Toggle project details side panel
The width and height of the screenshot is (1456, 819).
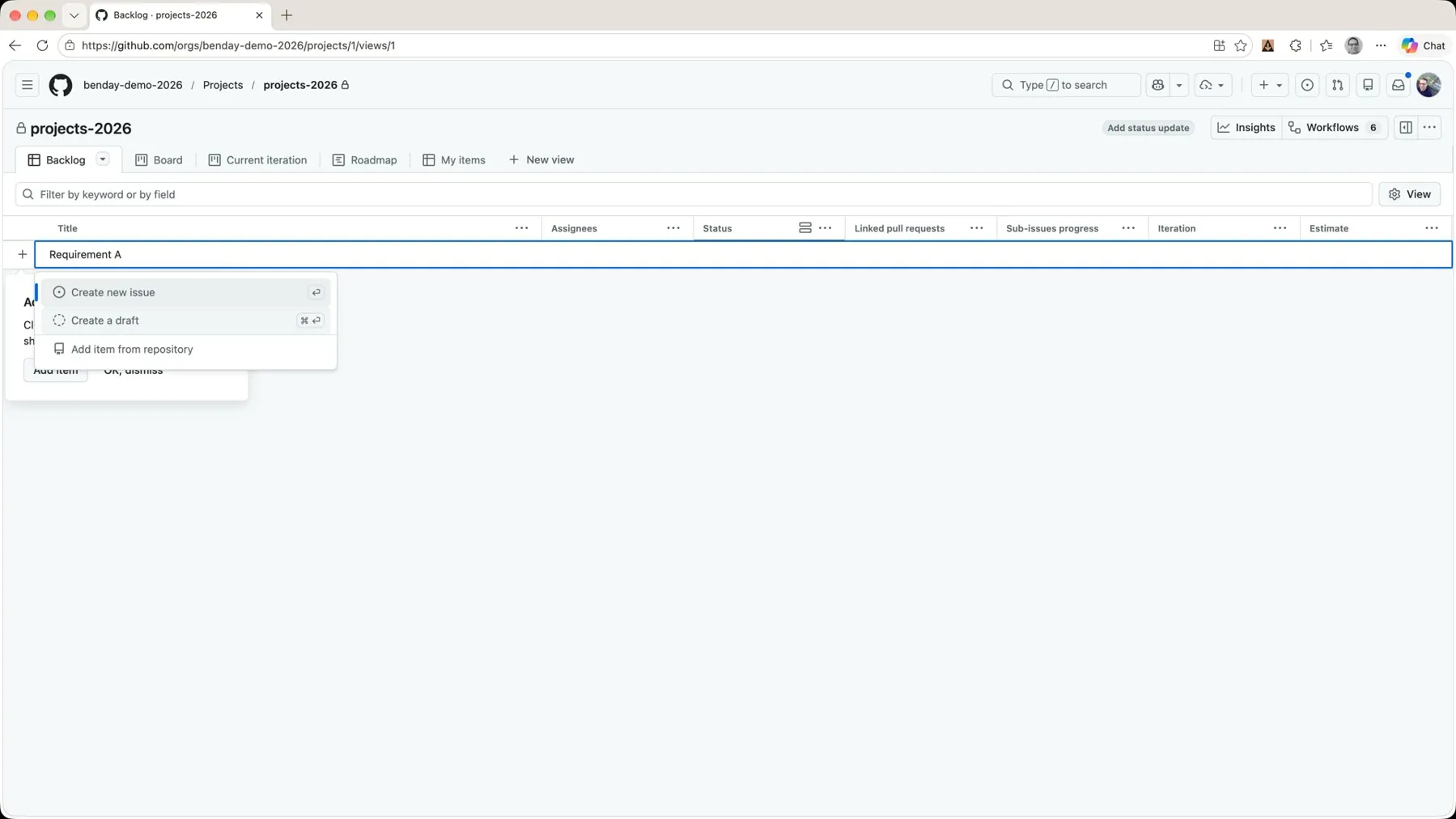click(1406, 128)
